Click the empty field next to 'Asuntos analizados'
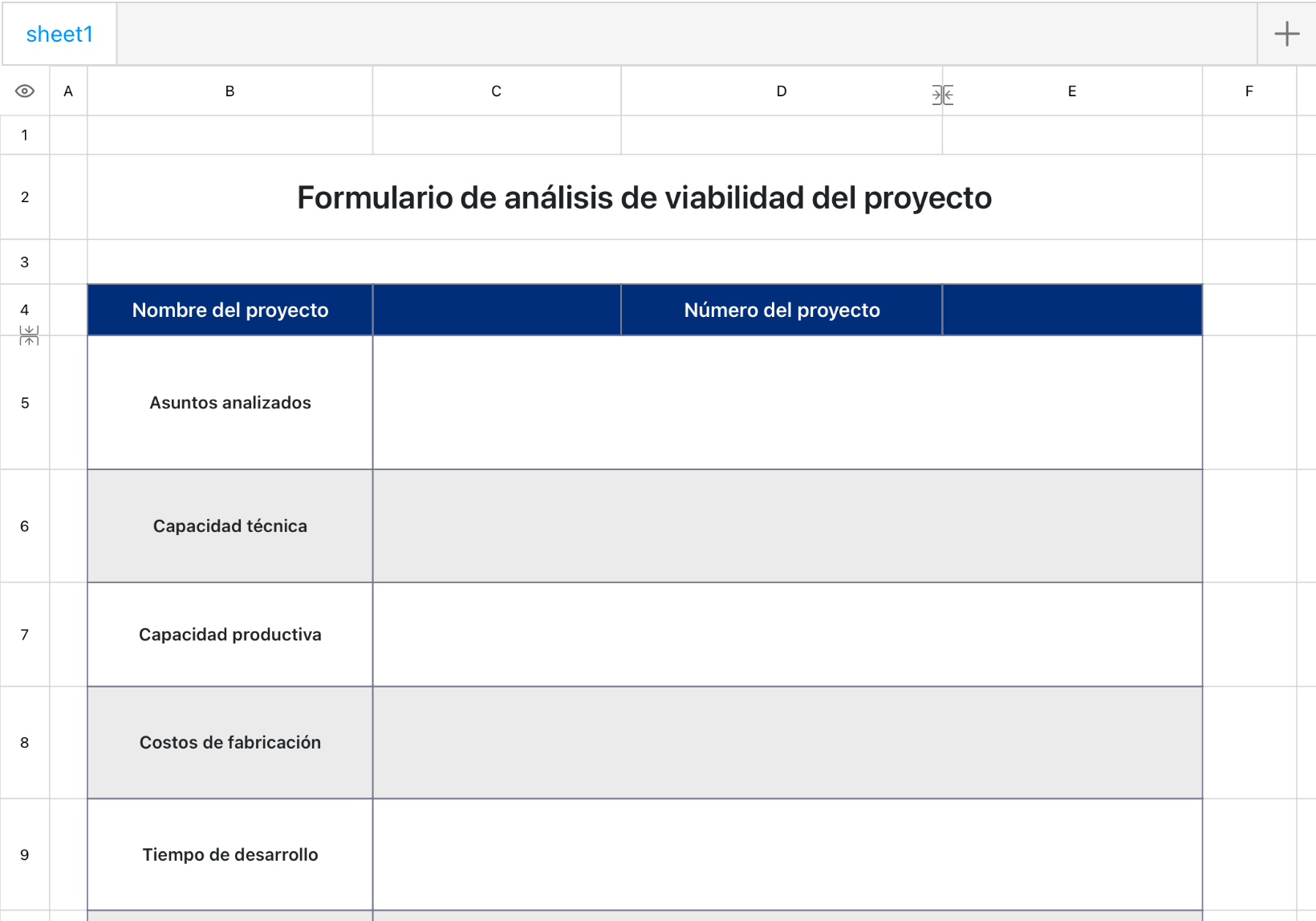 [787, 403]
